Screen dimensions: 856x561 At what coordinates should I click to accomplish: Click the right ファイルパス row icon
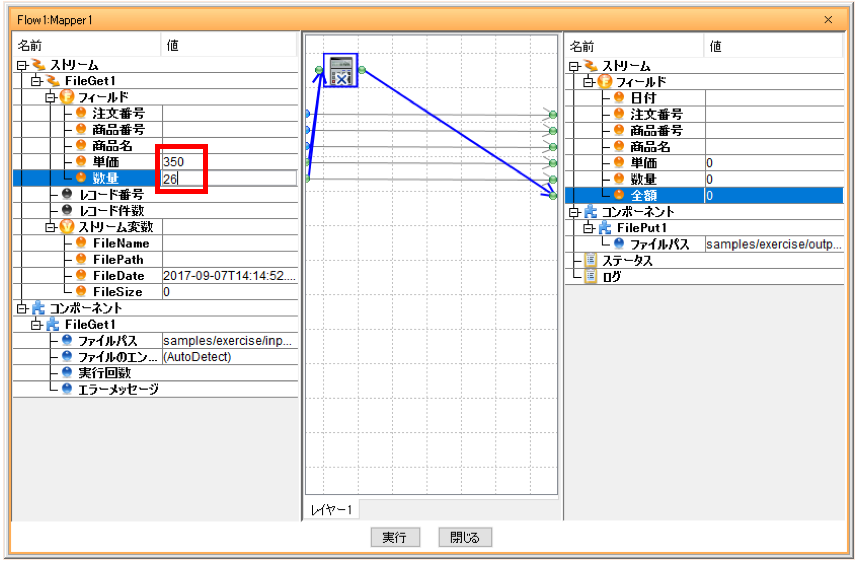point(619,243)
